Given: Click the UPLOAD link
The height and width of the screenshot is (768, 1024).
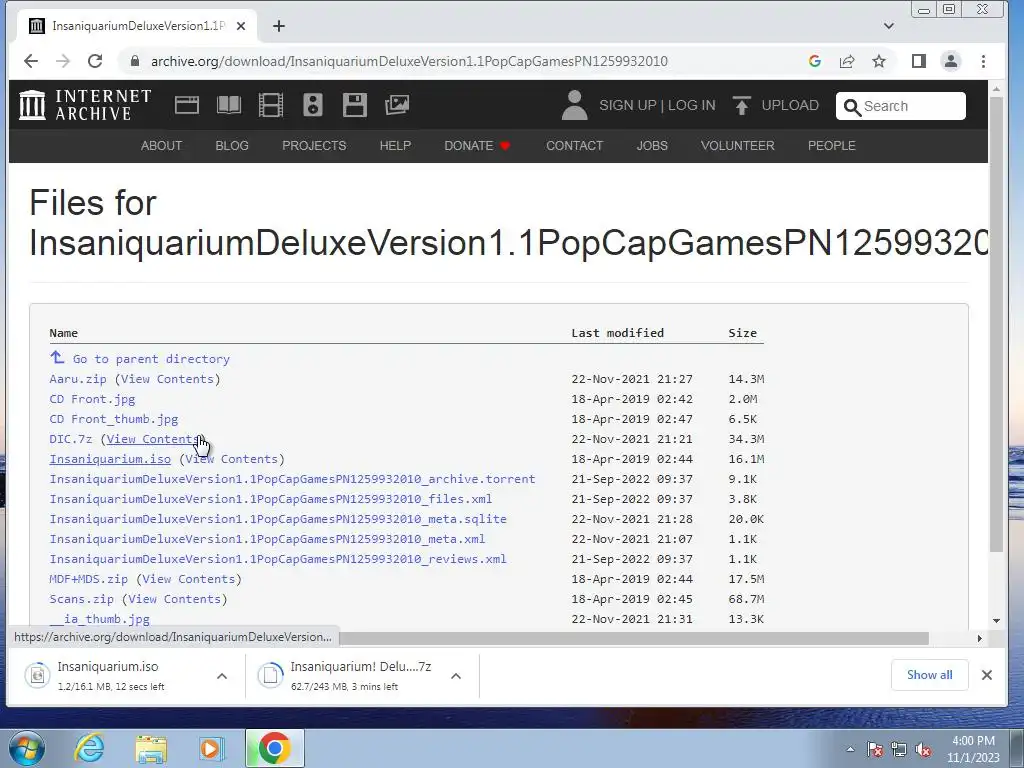Looking at the screenshot, I should click(790, 105).
